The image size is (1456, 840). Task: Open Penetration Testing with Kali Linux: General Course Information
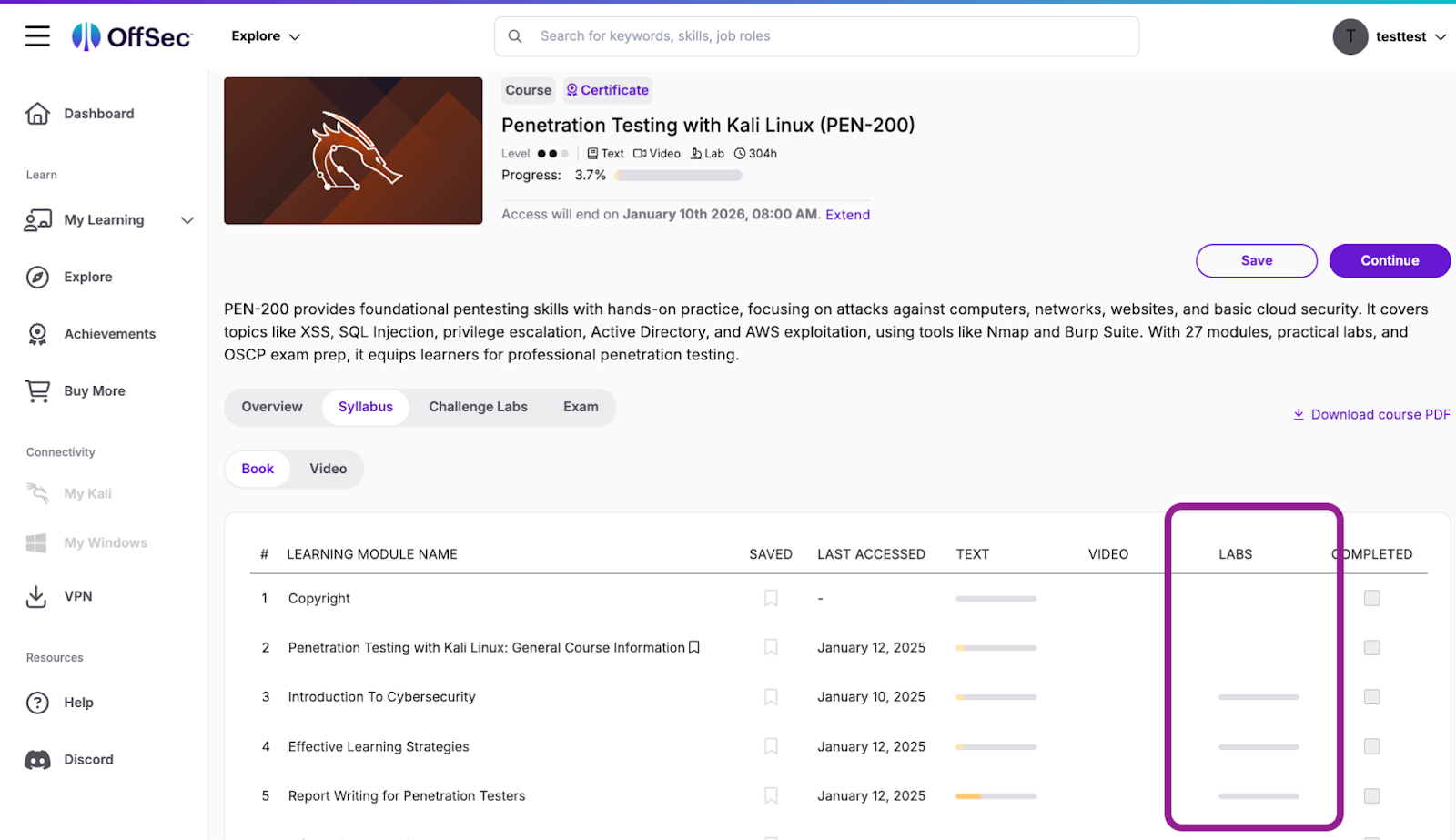pos(487,647)
